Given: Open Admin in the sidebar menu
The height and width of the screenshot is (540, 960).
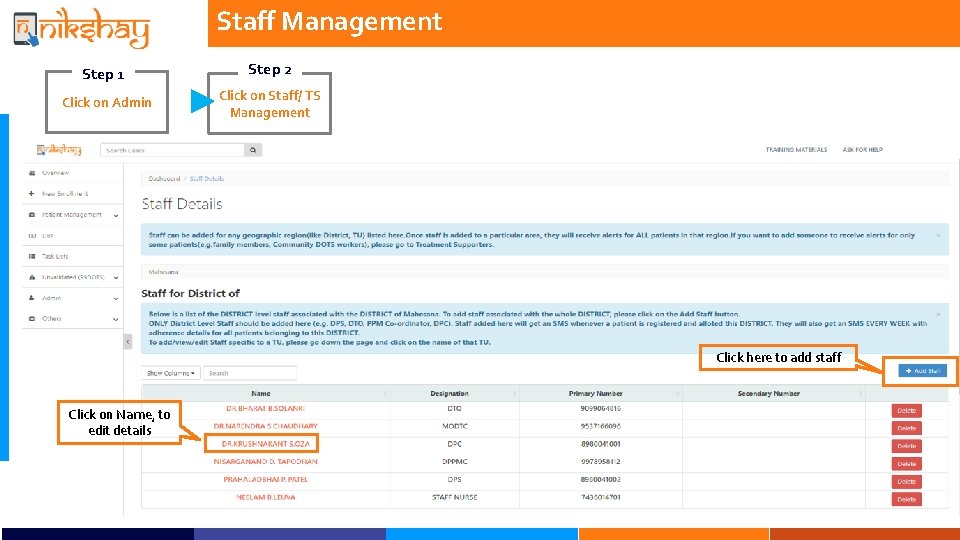Looking at the screenshot, I should [x=51, y=298].
